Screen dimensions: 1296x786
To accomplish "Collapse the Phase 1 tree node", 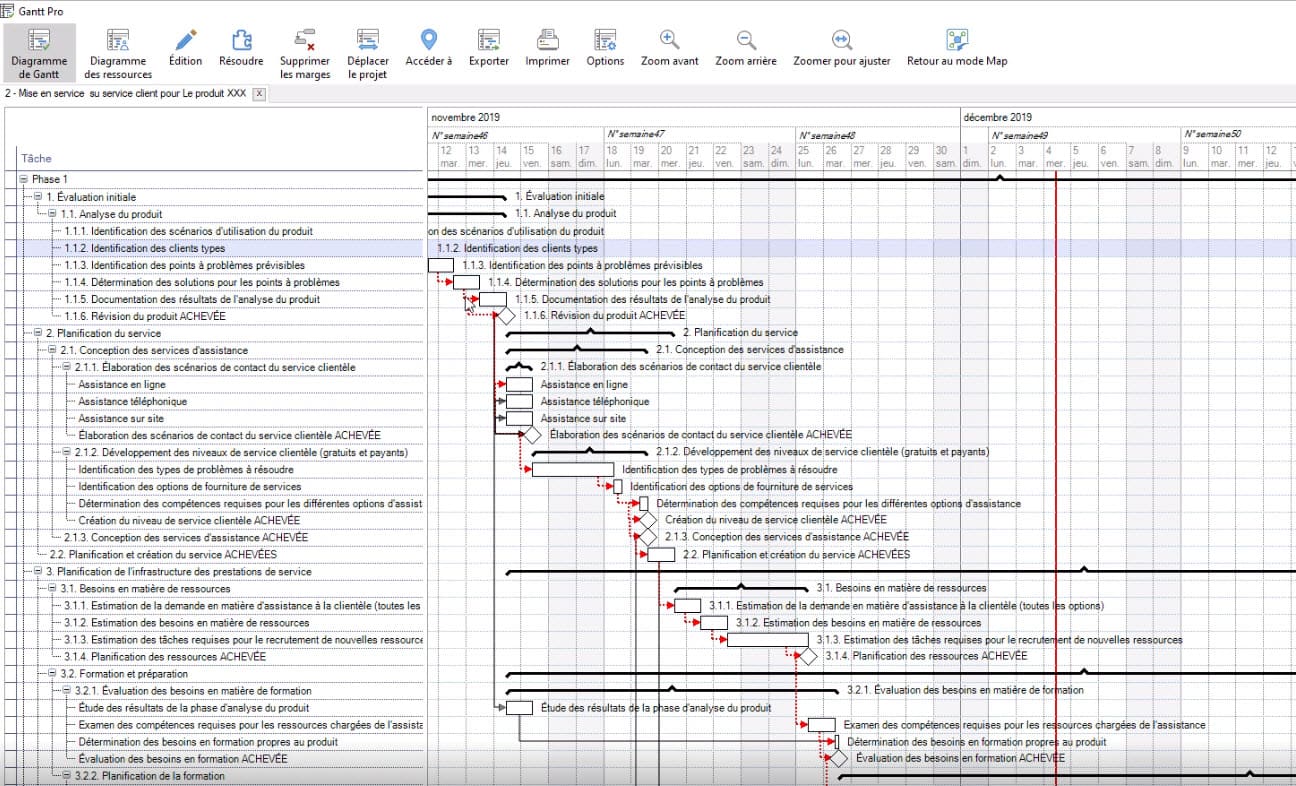I will pyautogui.click(x=23, y=180).
